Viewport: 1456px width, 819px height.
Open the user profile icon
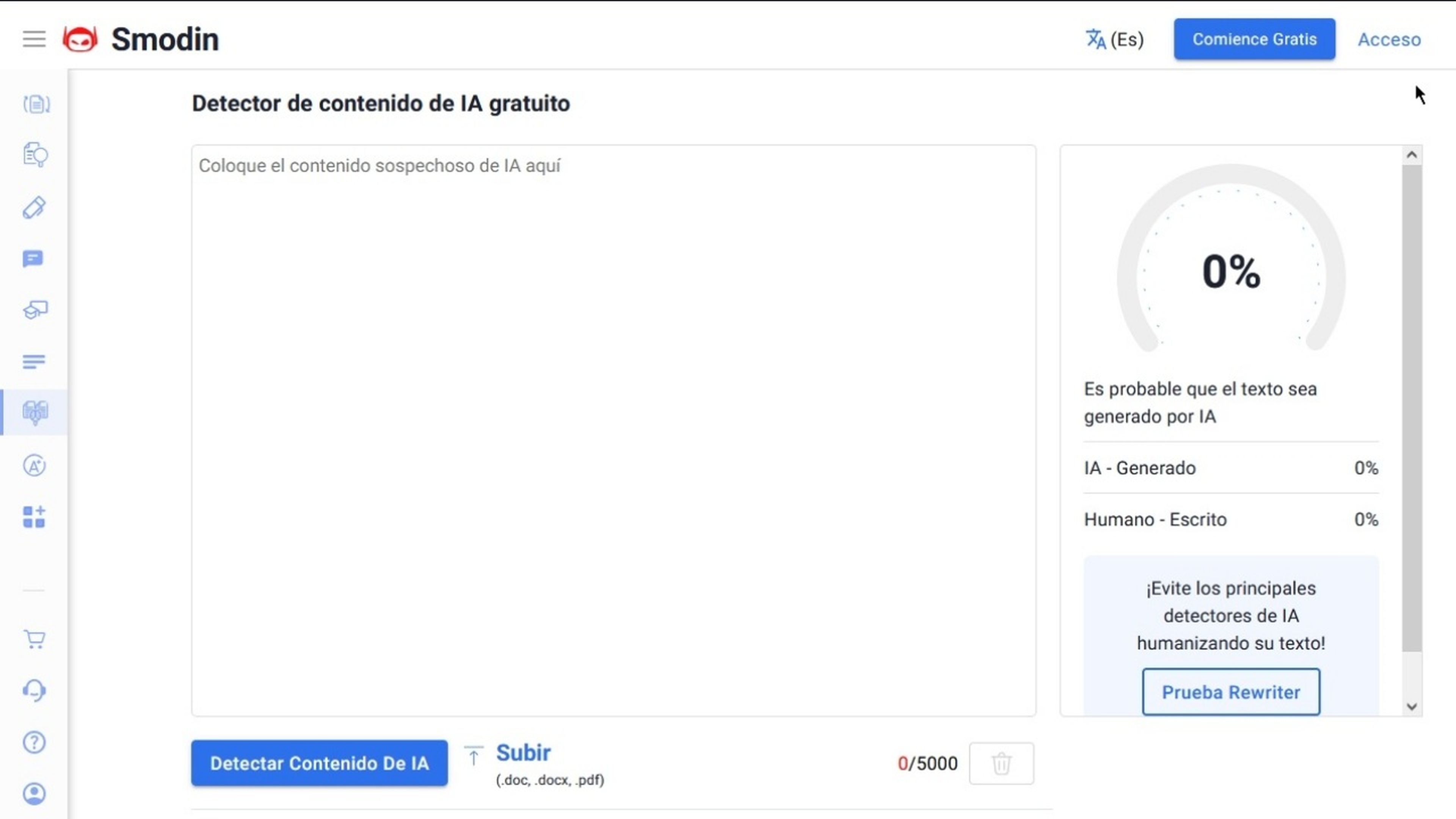coord(34,794)
